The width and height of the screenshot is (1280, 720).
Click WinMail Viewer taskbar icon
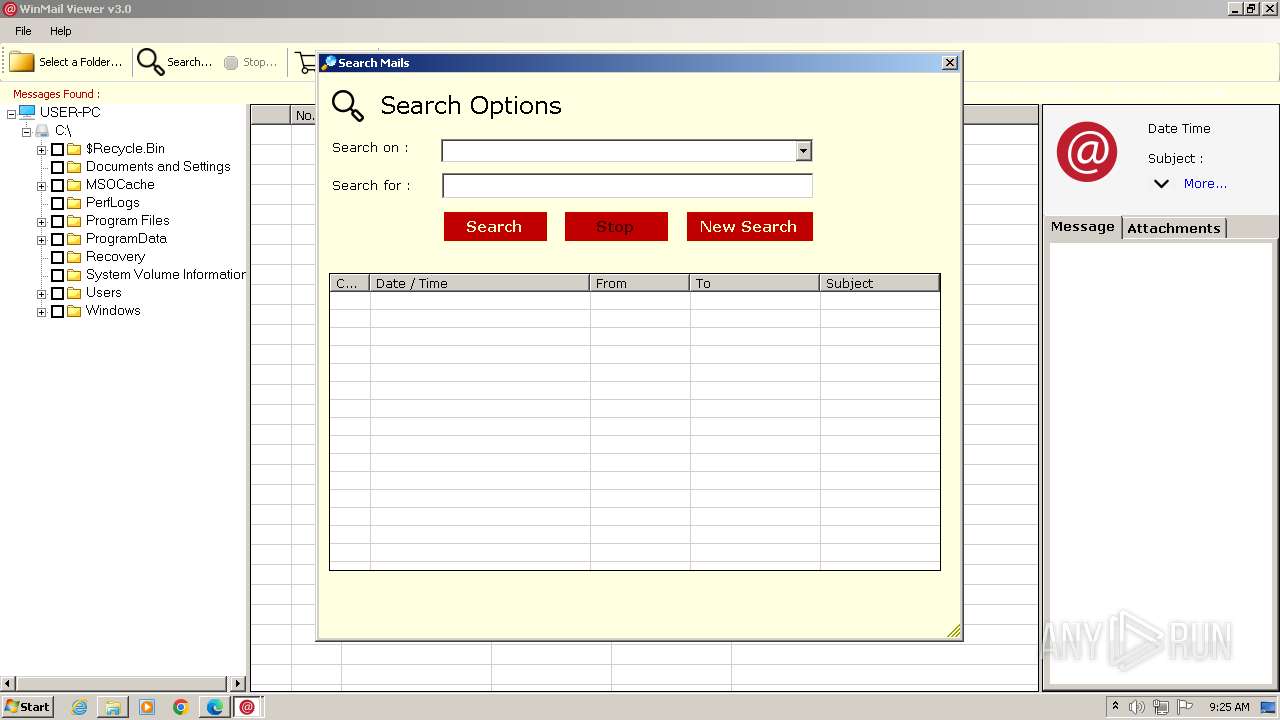point(247,707)
